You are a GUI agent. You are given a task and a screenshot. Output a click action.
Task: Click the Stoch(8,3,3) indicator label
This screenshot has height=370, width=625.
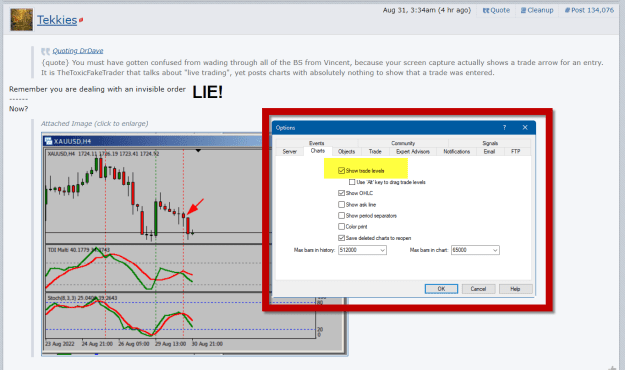(82, 298)
